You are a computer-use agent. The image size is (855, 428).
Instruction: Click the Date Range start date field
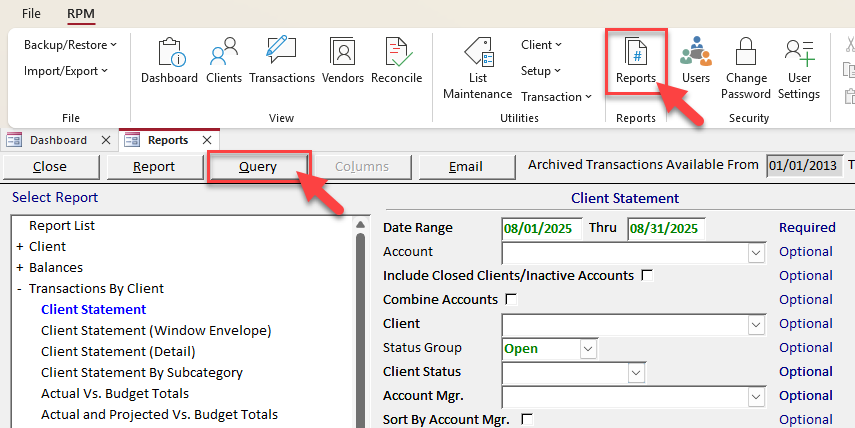(539, 228)
